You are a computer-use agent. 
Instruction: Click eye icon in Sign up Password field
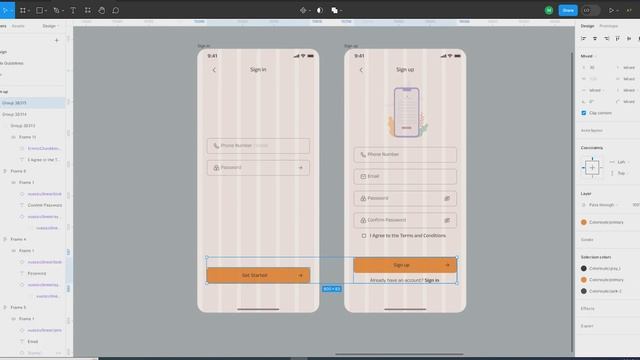447,198
